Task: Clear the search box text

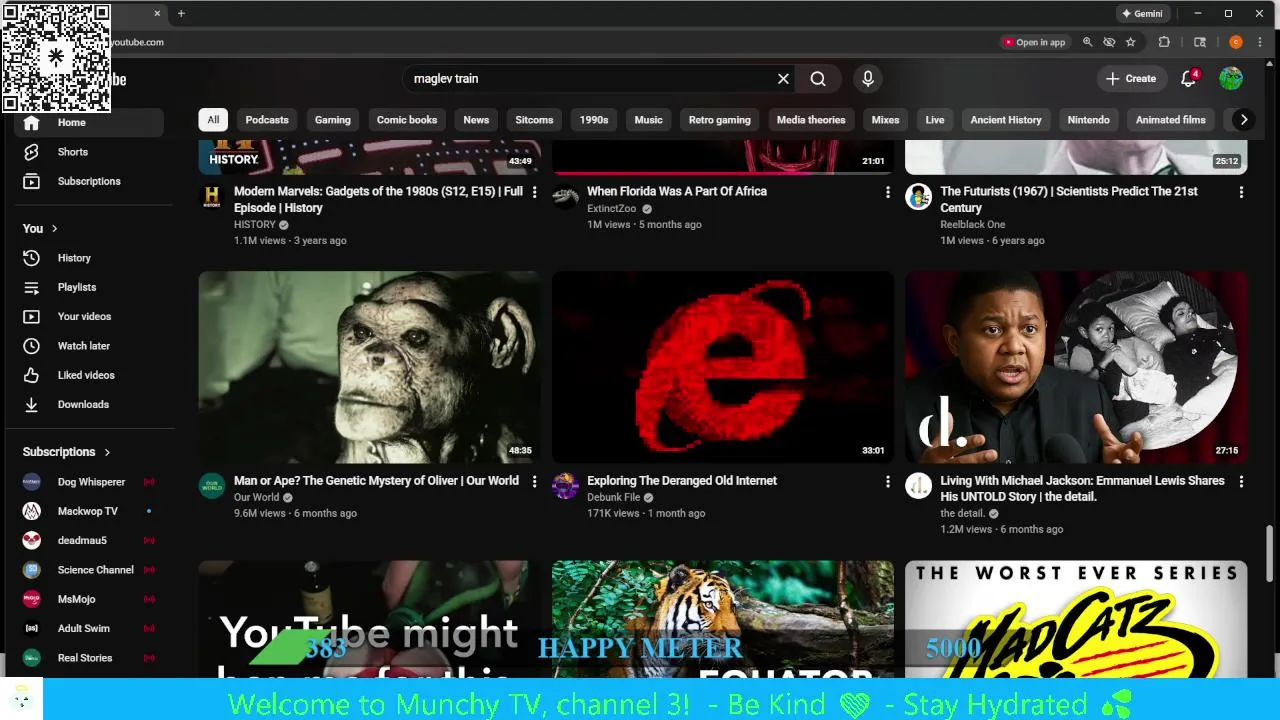Action: click(783, 79)
